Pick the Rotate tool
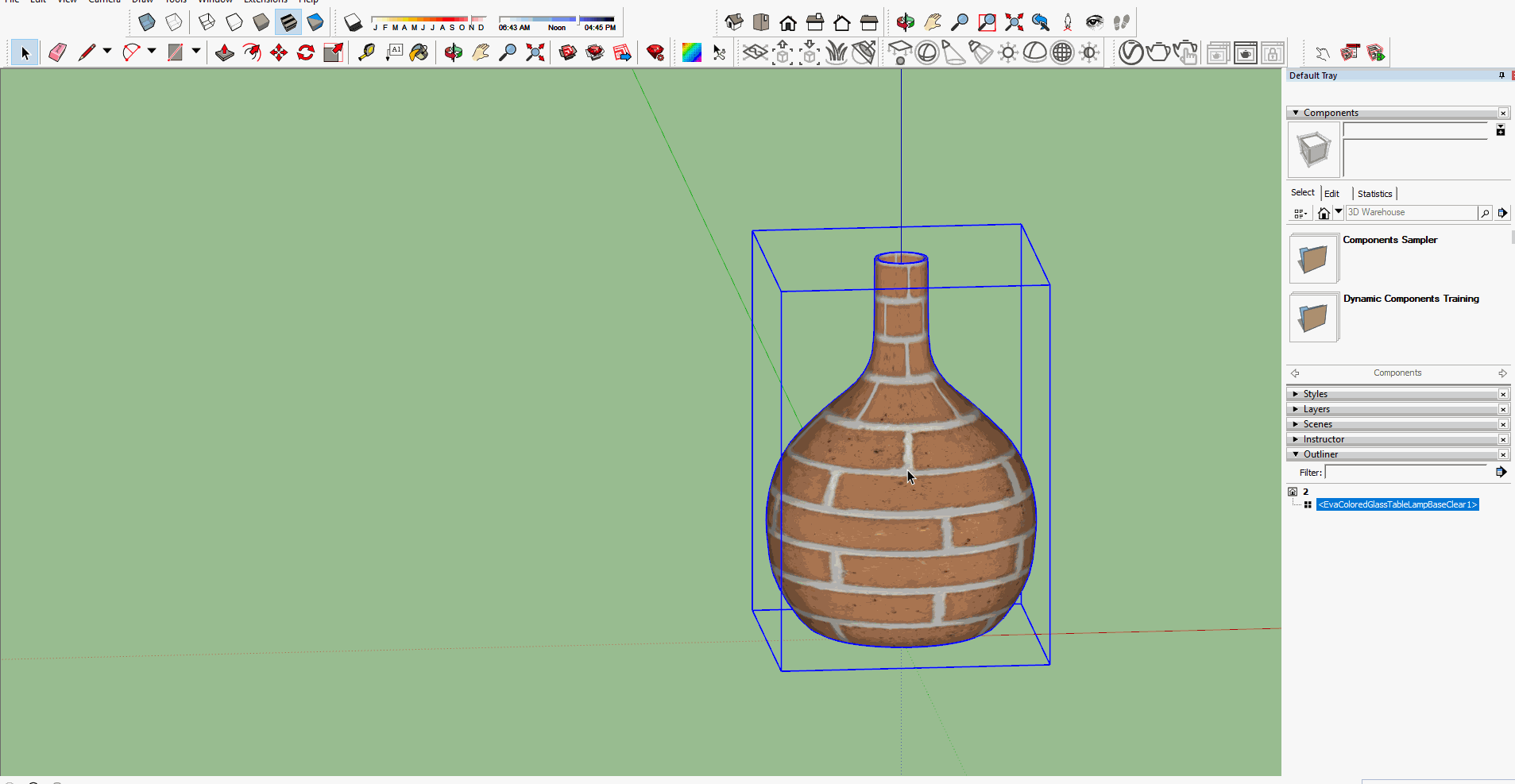This screenshot has width=1515, height=784. tap(306, 53)
